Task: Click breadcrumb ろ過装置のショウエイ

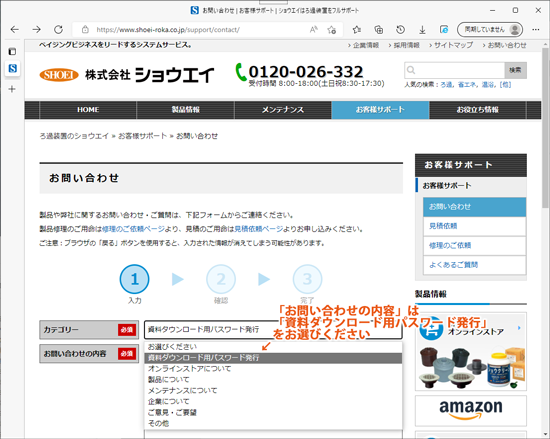Action: point(74,136)
